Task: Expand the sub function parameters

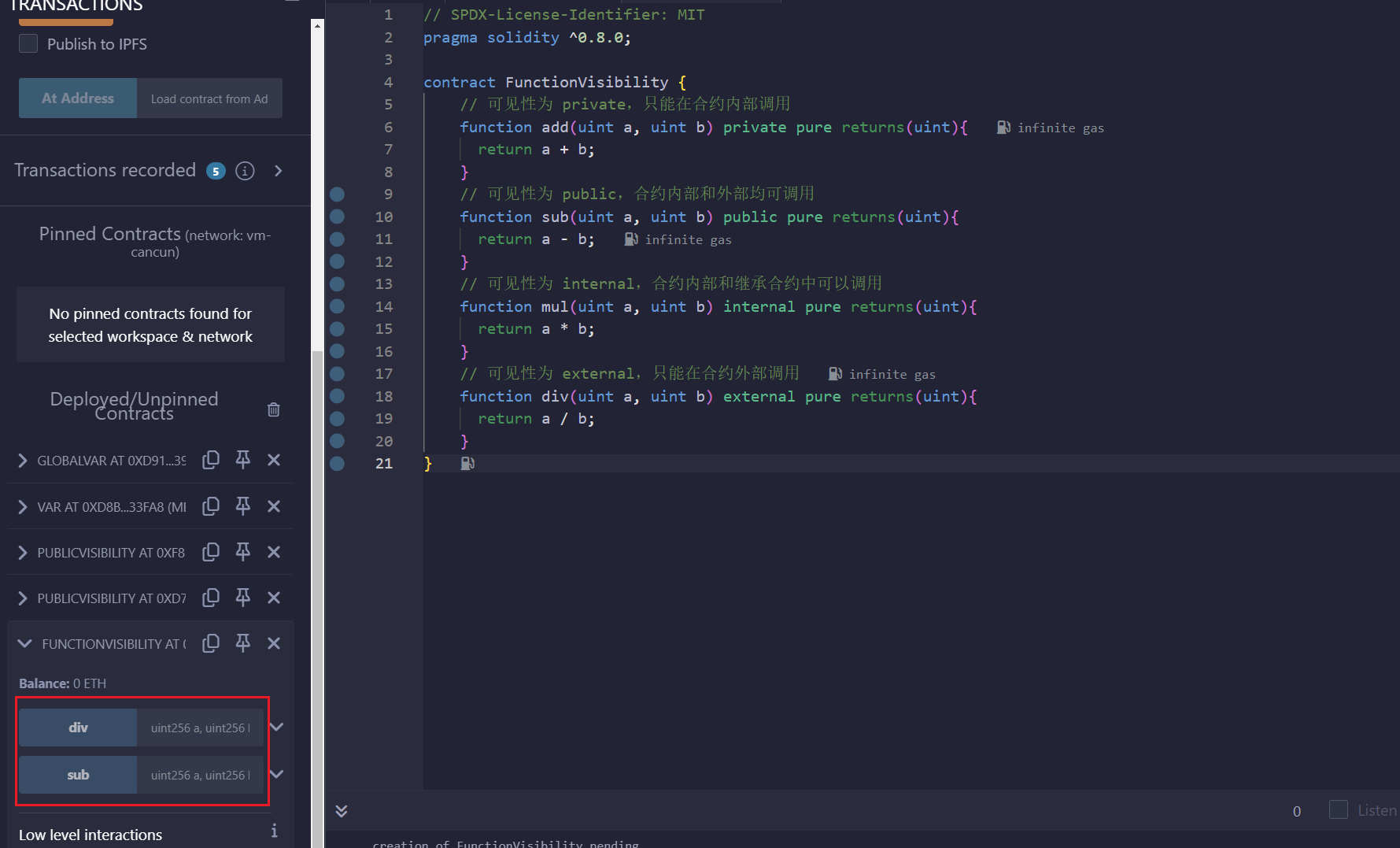Action: tap(276, 774)
